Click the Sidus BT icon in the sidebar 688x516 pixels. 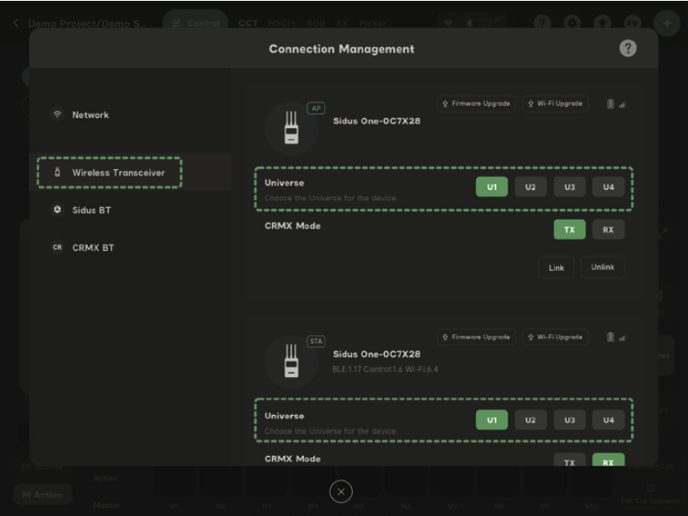57,210
